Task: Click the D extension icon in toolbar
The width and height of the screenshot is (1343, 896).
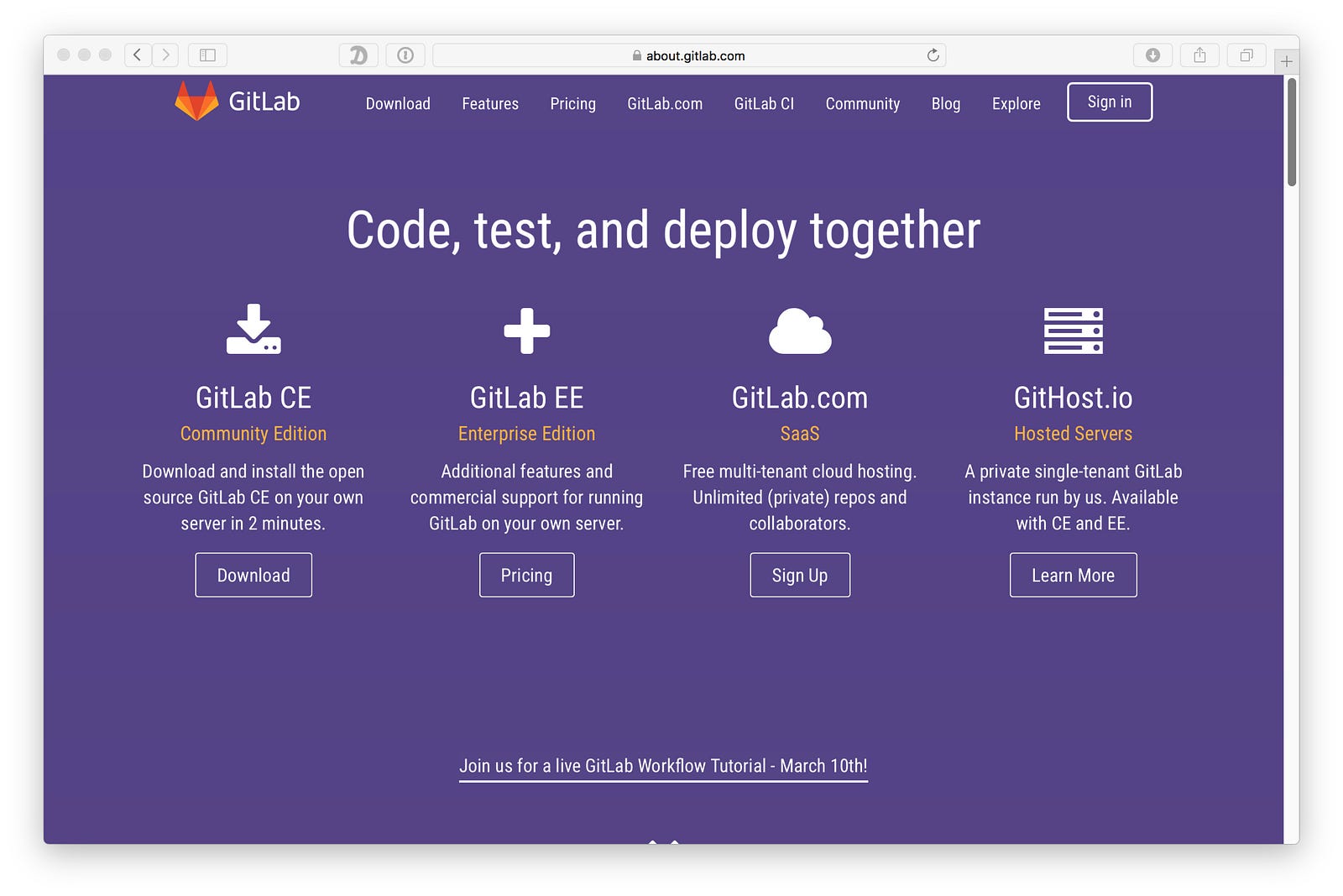Action: click(358, 55)
